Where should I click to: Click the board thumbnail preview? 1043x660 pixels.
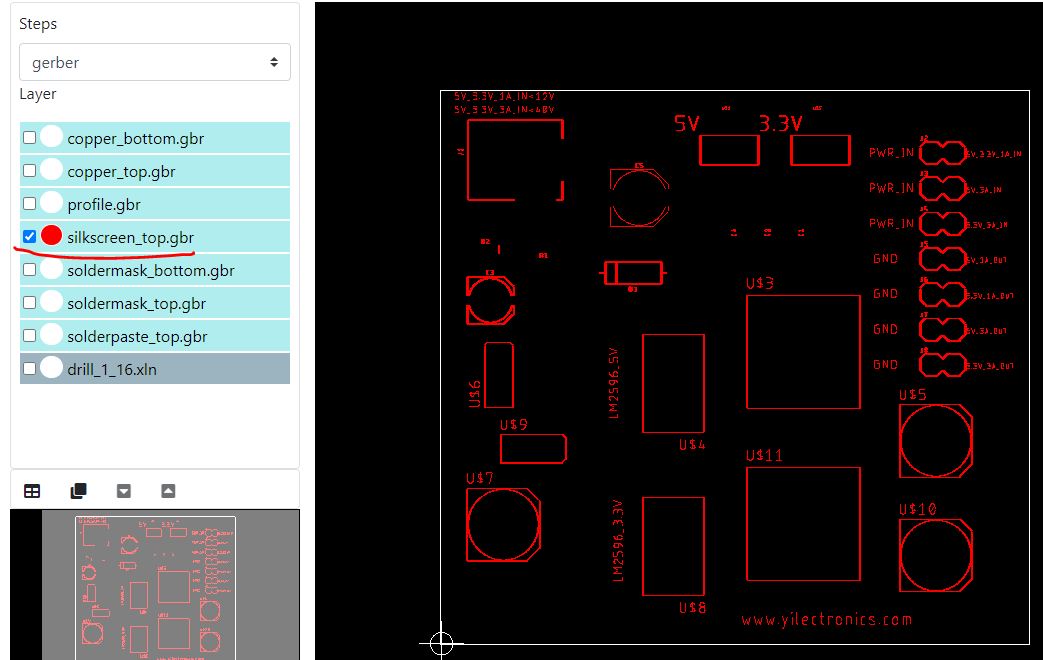coord(155,585)
